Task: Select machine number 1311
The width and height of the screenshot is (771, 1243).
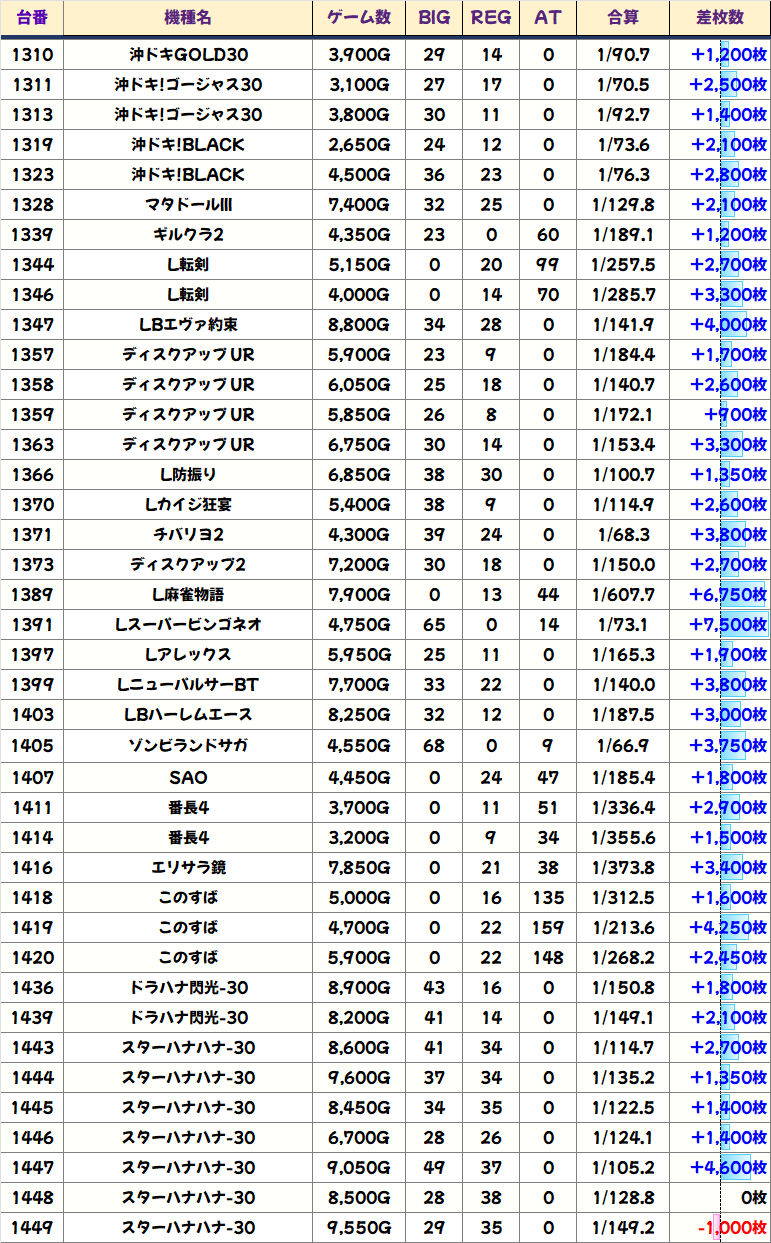Action: pyautogui.click(x=32, y=84)
